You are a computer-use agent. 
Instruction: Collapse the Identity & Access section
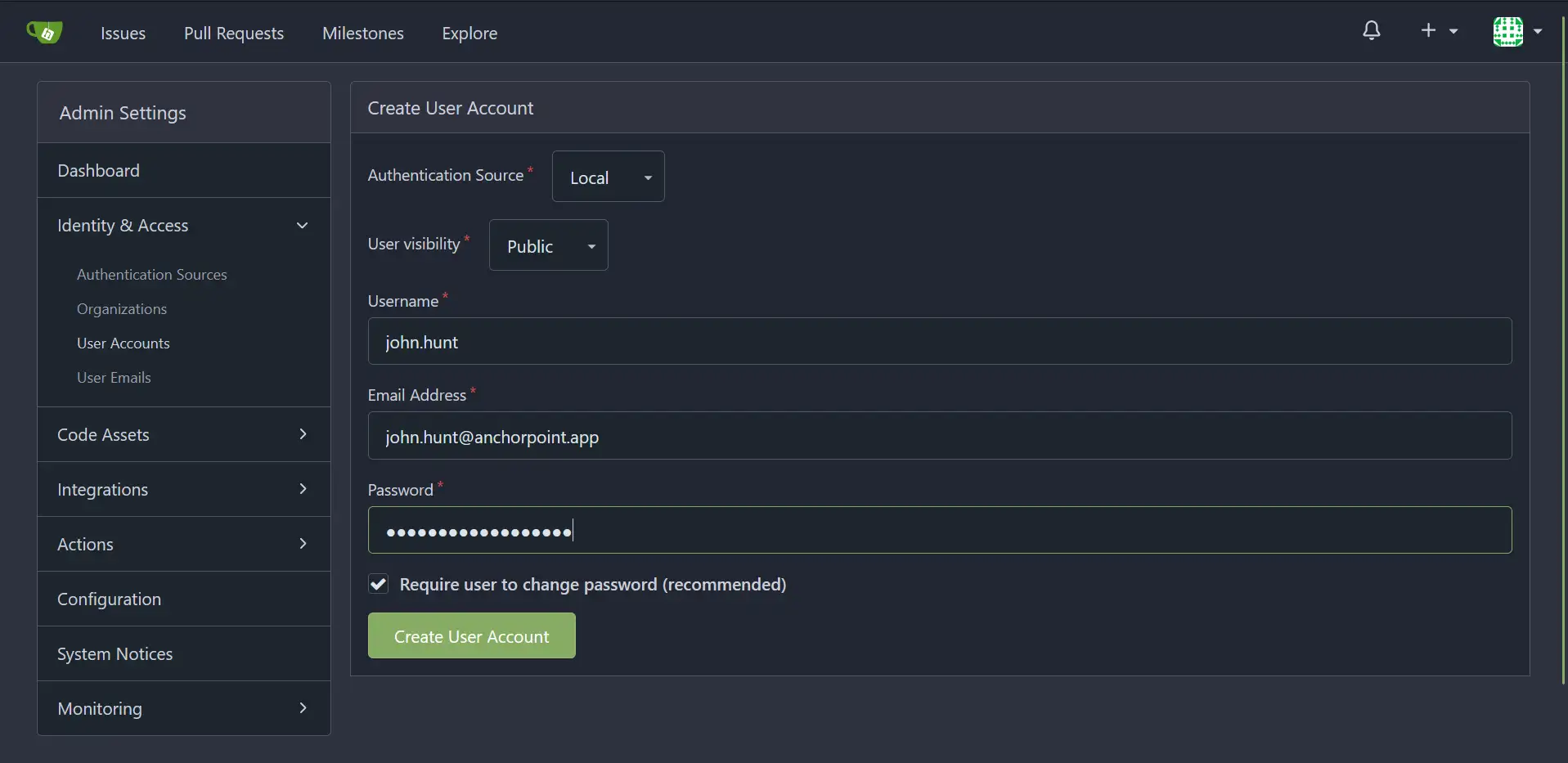tap(184, 225)
